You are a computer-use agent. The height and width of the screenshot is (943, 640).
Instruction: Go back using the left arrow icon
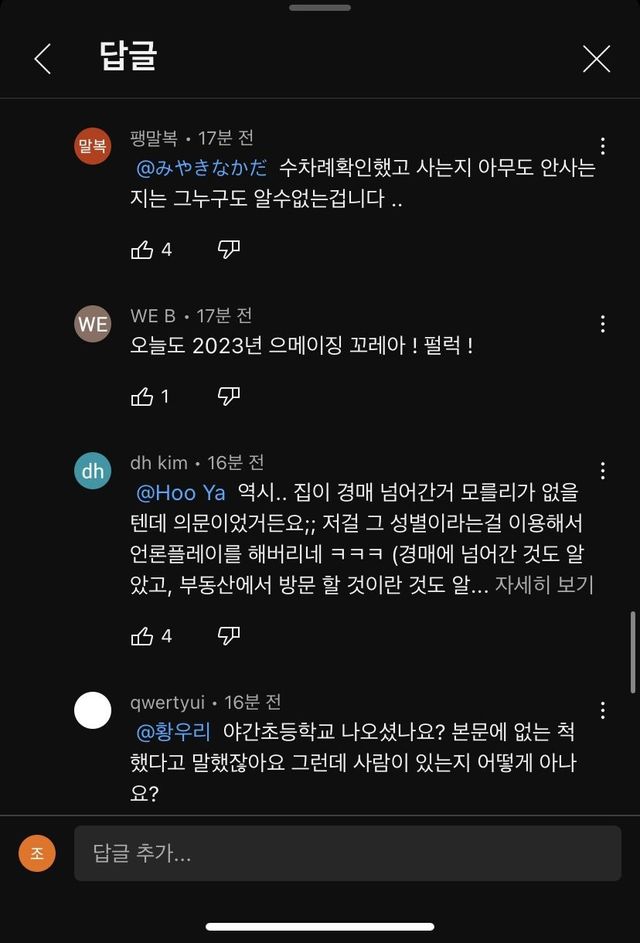coord(43,59)
